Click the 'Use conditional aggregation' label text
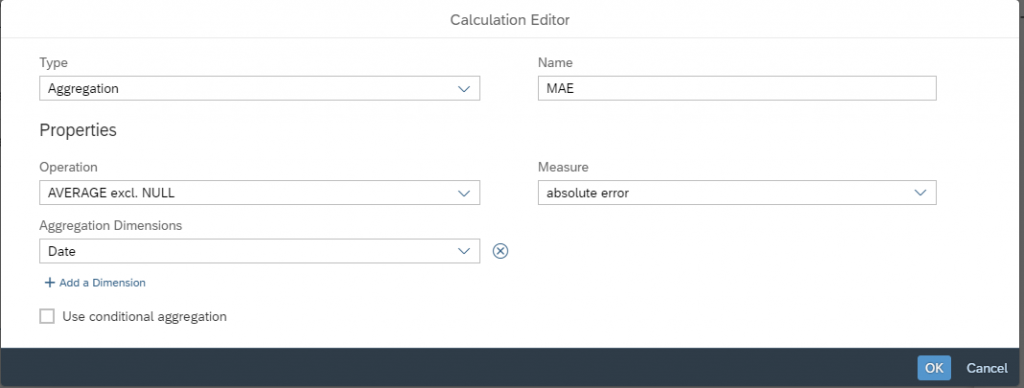 pos(144,317)
